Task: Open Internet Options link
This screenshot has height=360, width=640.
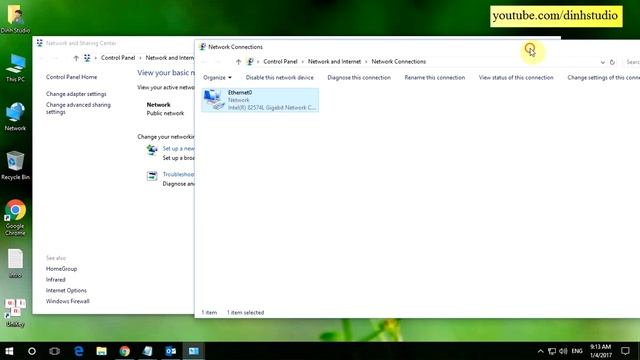Action: pos(66,290)
